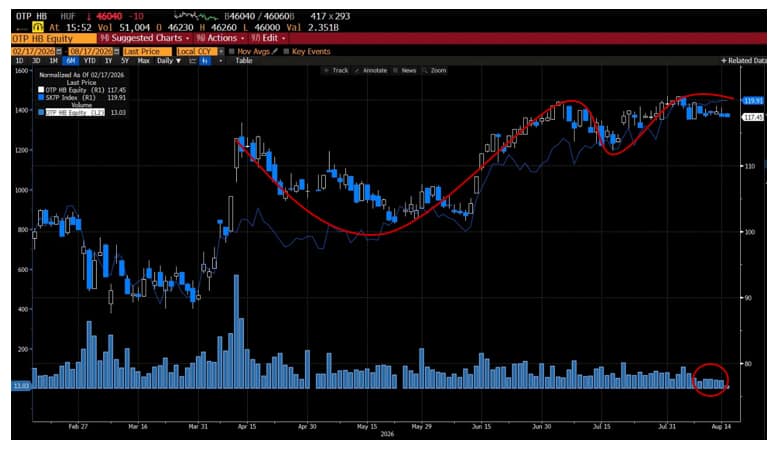Image resolution: width=778 pixels, height=450 pixels.
Task: Click the Val 2.351B value
Action: [x=313, y=28]
